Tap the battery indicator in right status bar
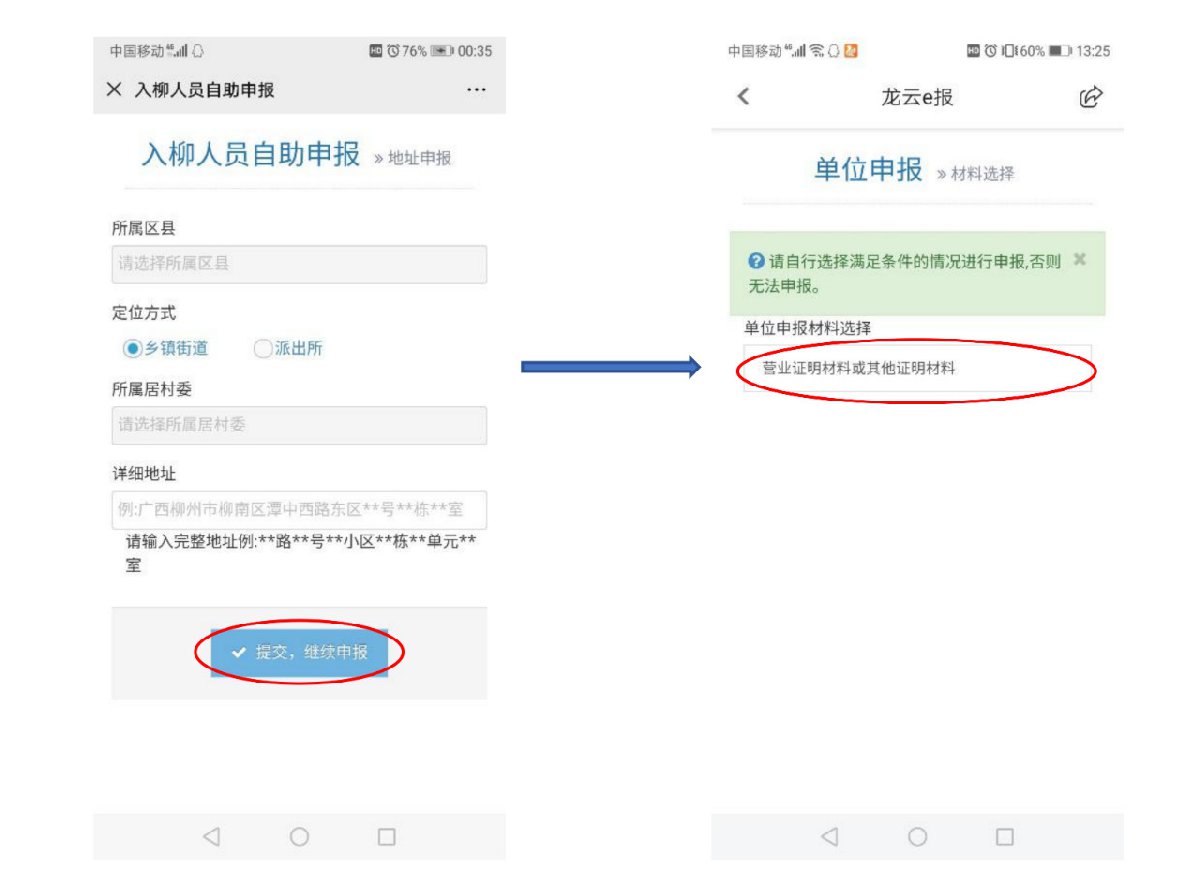The width and height of the screenshot is (1200, 877). [1060, 51]
